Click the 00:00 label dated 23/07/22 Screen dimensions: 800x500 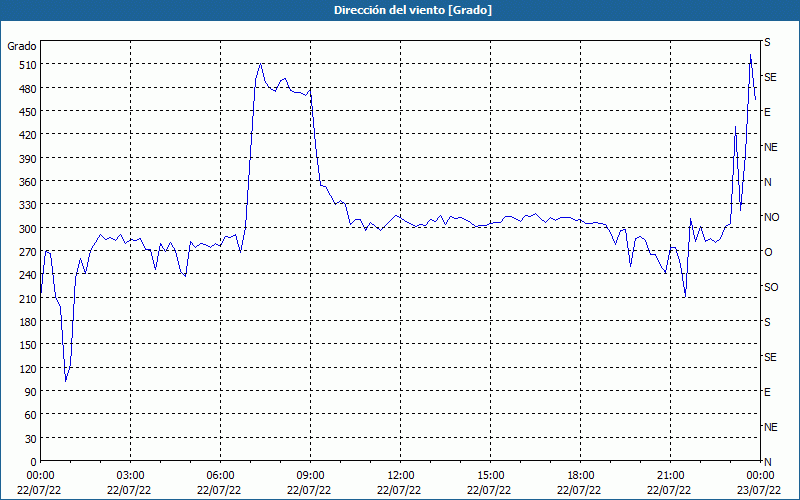[760, 476]
